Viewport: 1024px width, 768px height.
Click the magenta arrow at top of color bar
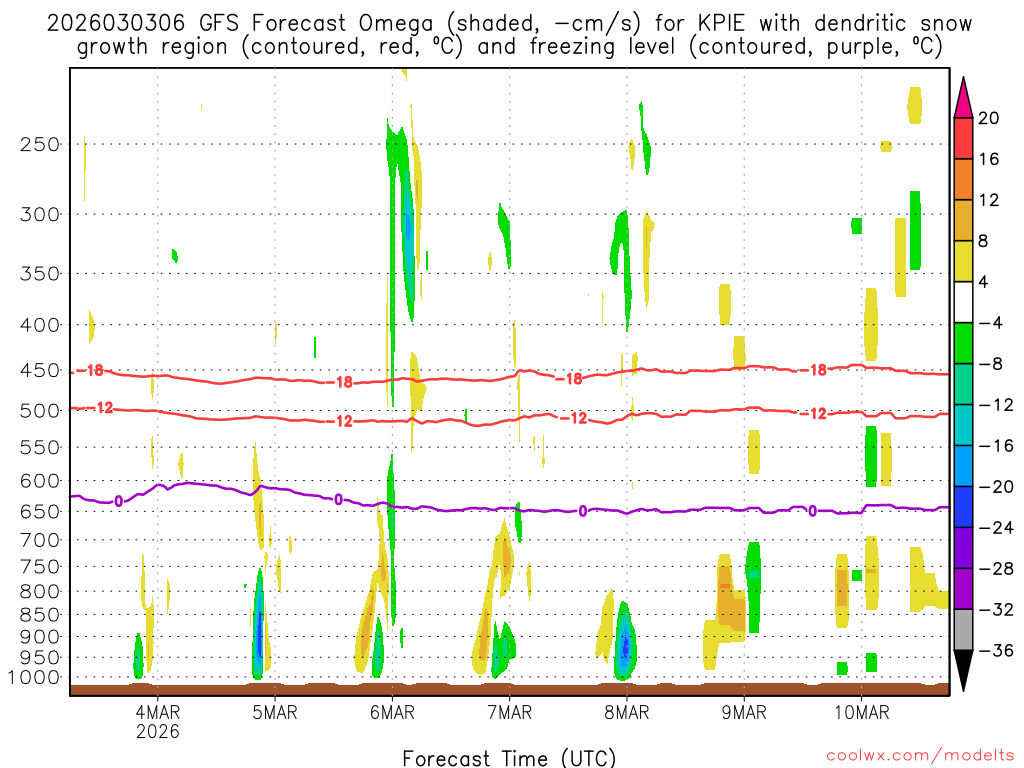(x=963, y=98)
